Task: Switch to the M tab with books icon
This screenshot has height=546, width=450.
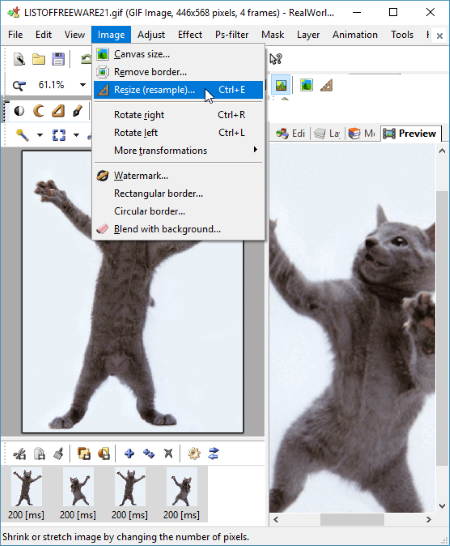Action: click(x=362, y=133)
